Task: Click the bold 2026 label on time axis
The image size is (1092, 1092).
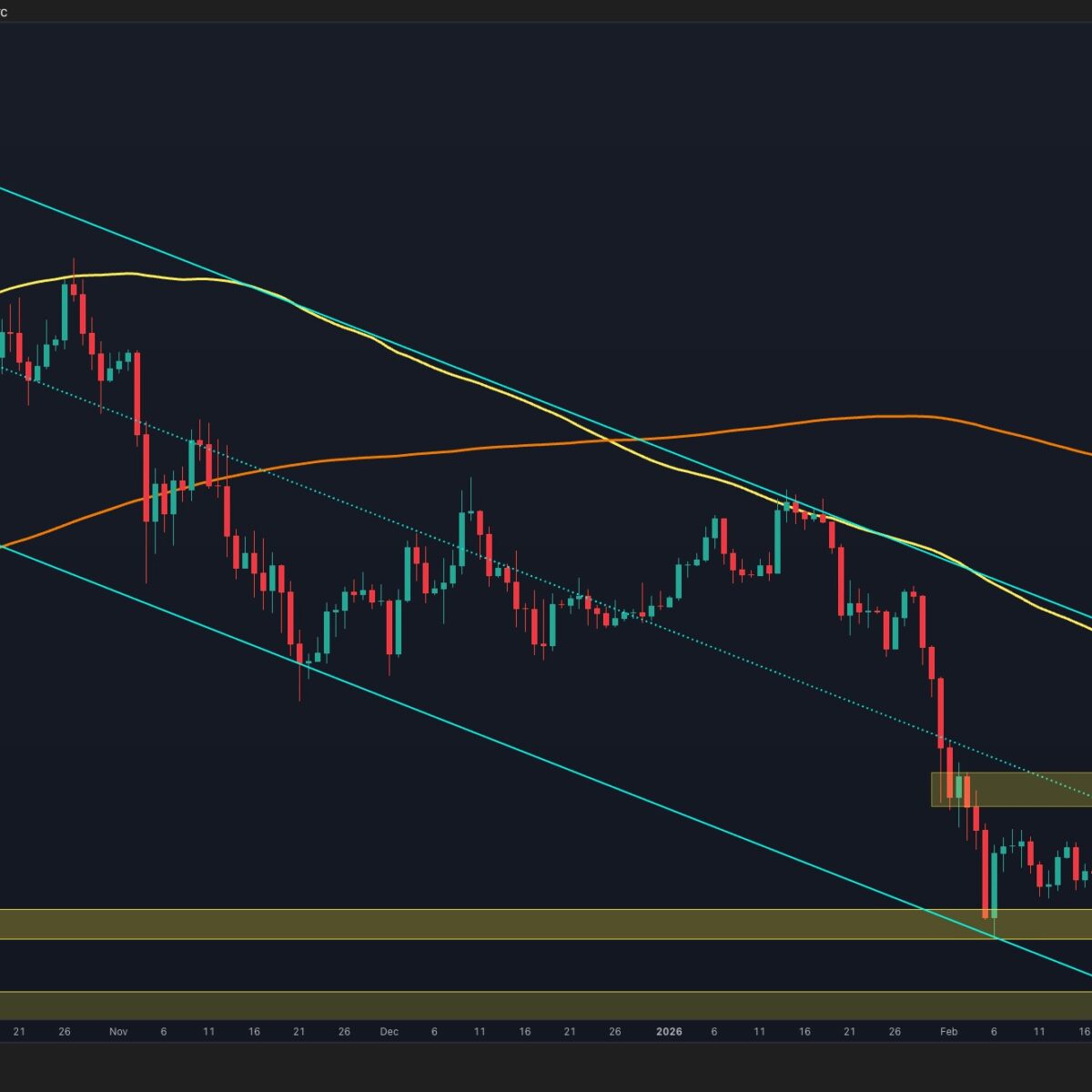Action: click(669, 1032)
